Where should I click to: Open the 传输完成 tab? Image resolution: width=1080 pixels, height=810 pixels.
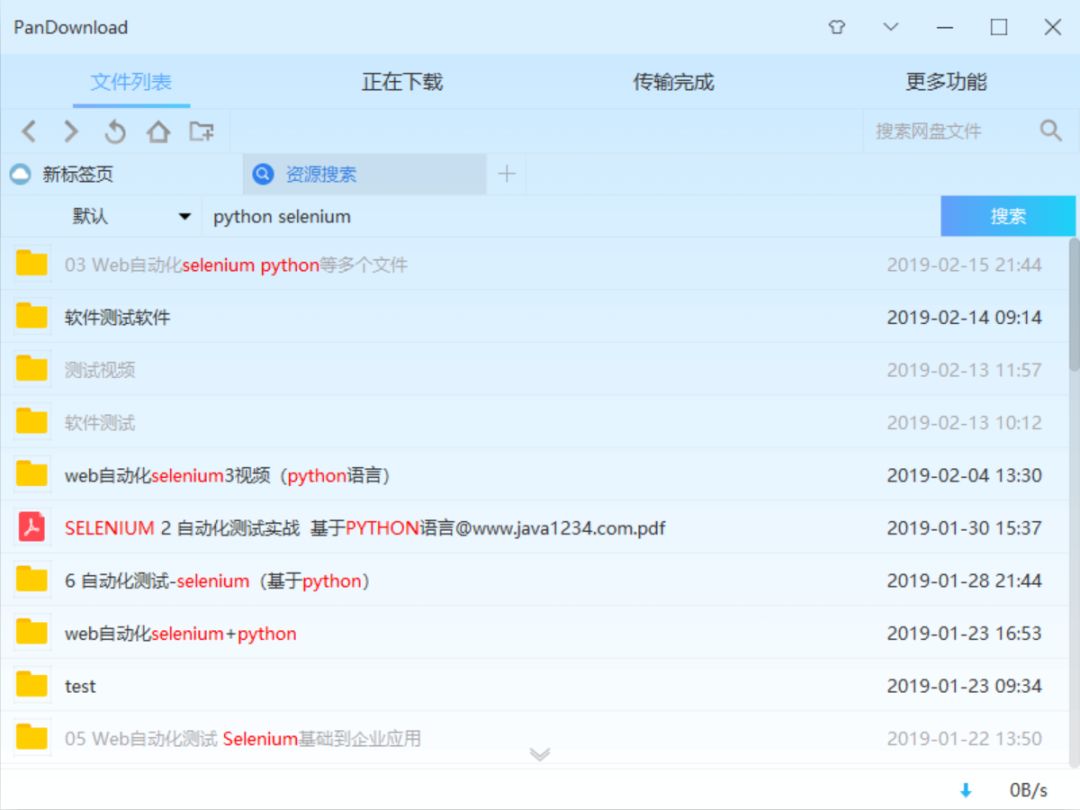pos(674,82)
